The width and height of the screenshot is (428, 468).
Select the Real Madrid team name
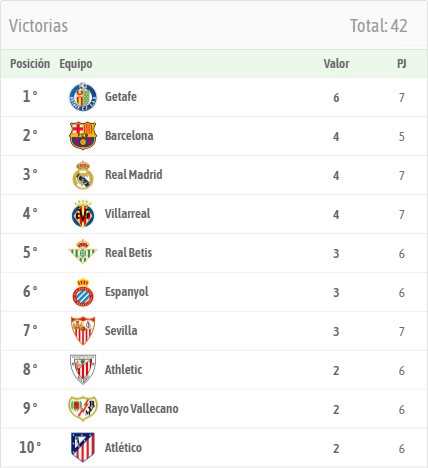pos(134,175)
